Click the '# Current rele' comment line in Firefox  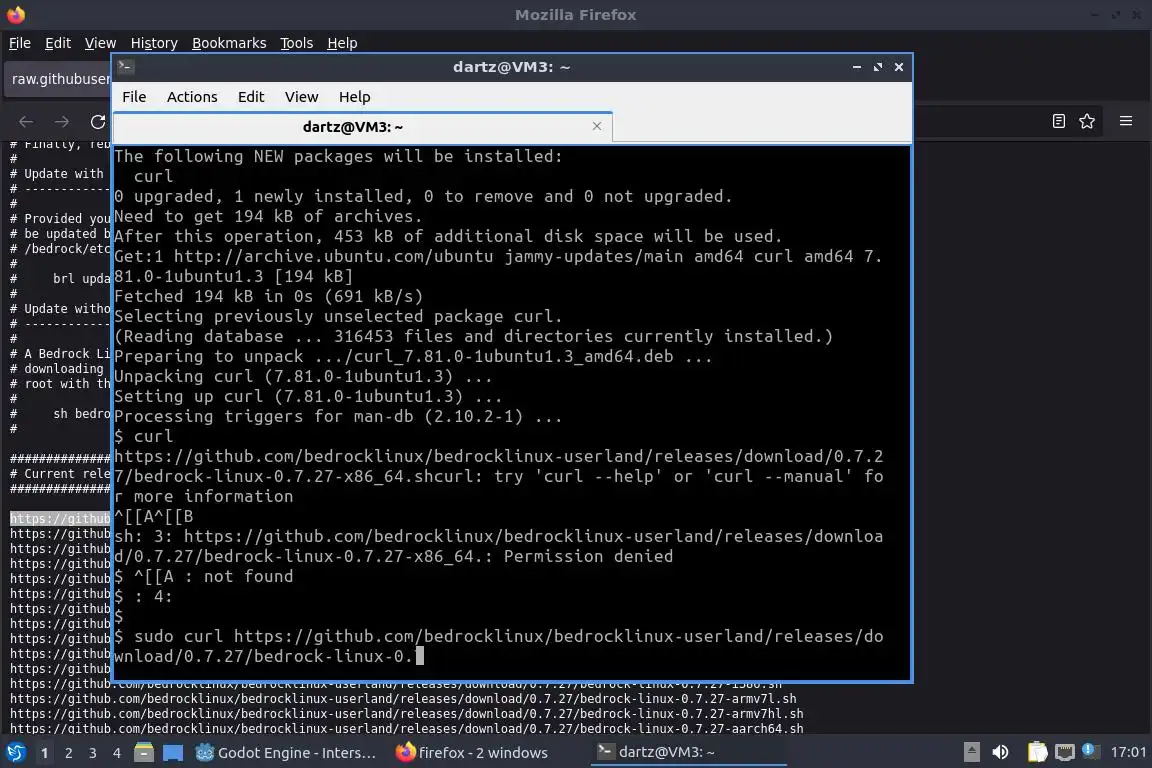[60, 474]
